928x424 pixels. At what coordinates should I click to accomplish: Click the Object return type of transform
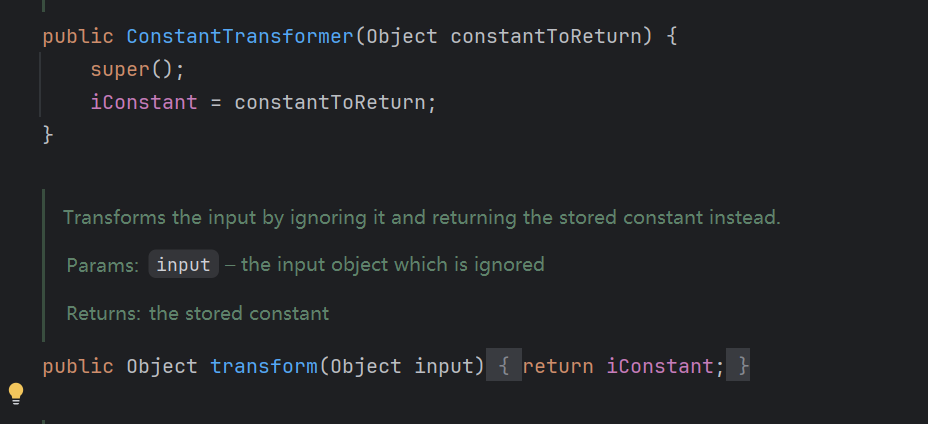point(162,366)
